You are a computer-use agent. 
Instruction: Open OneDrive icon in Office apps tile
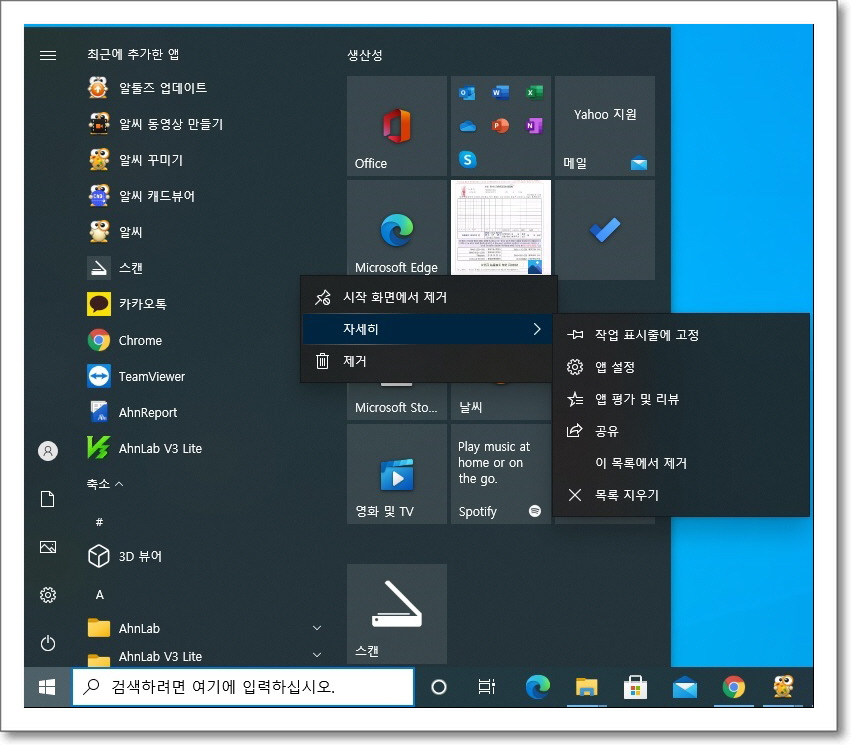click(x=467, y=127)
